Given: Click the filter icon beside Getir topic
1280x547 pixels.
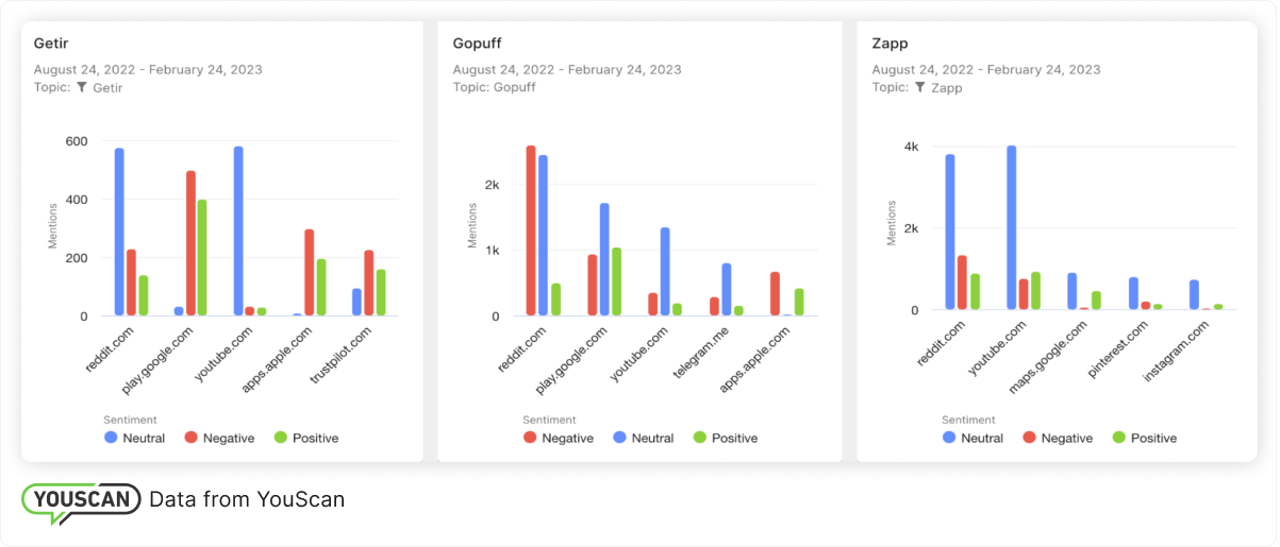Looking at the screenshot, I should (82, 88).
